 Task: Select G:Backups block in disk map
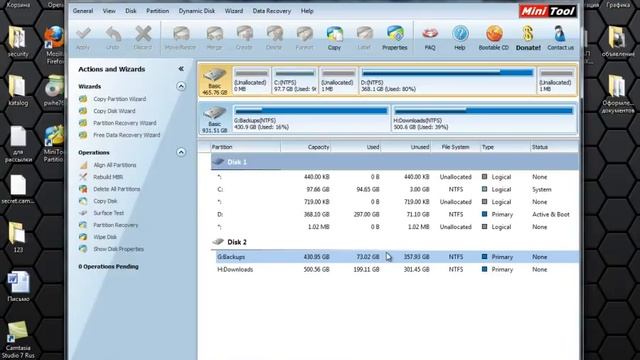pos(311,118)
